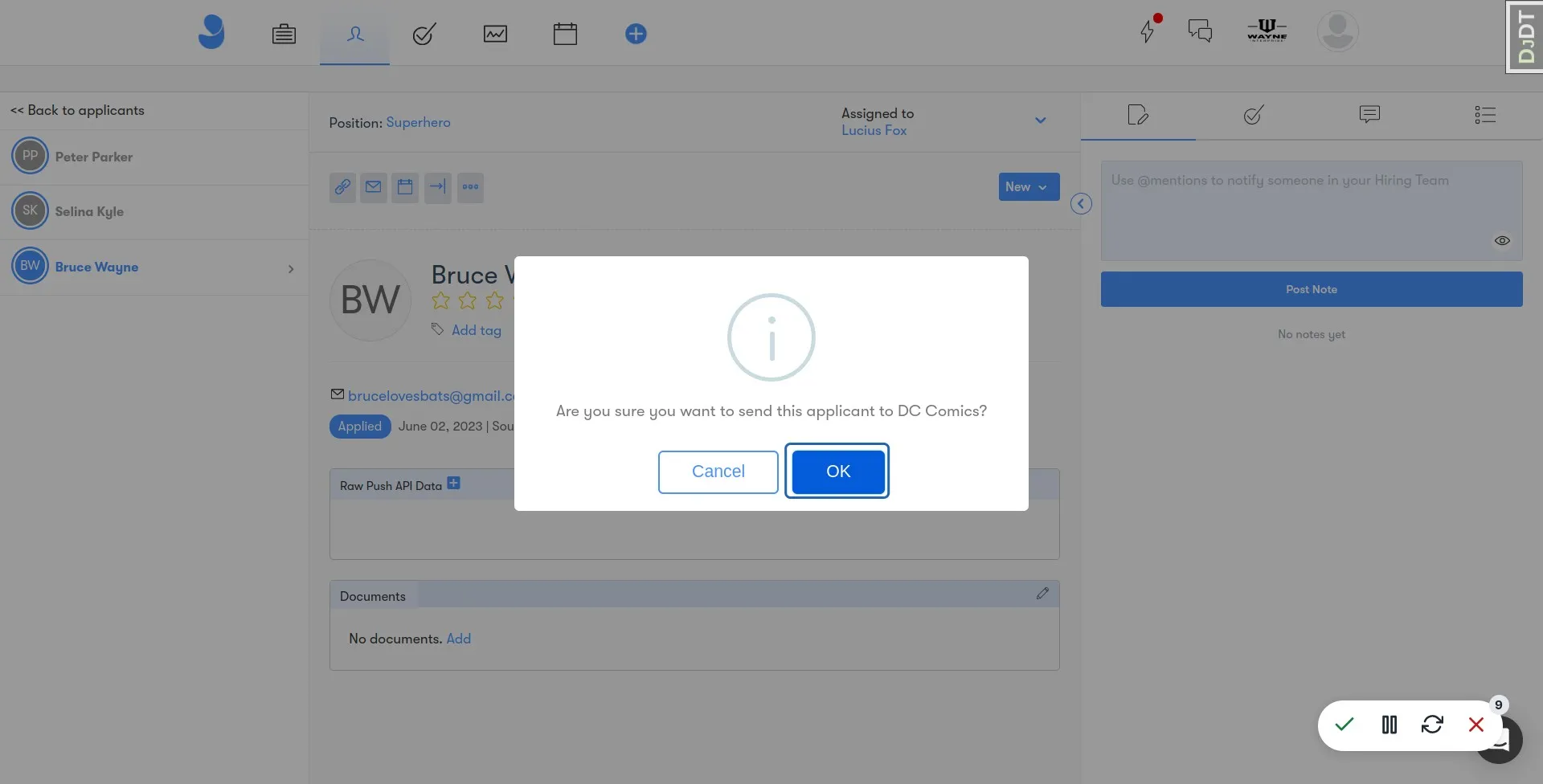
Task: Click the link attachment toolbar icon
Action: [x=342, y=187]
